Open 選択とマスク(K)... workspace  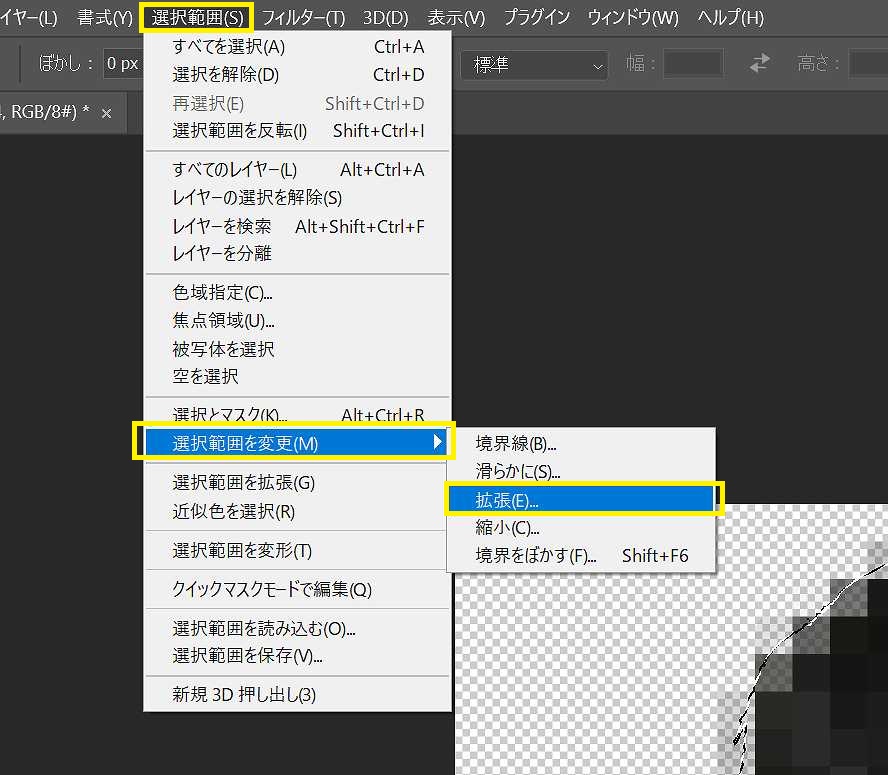click(298, 415)
